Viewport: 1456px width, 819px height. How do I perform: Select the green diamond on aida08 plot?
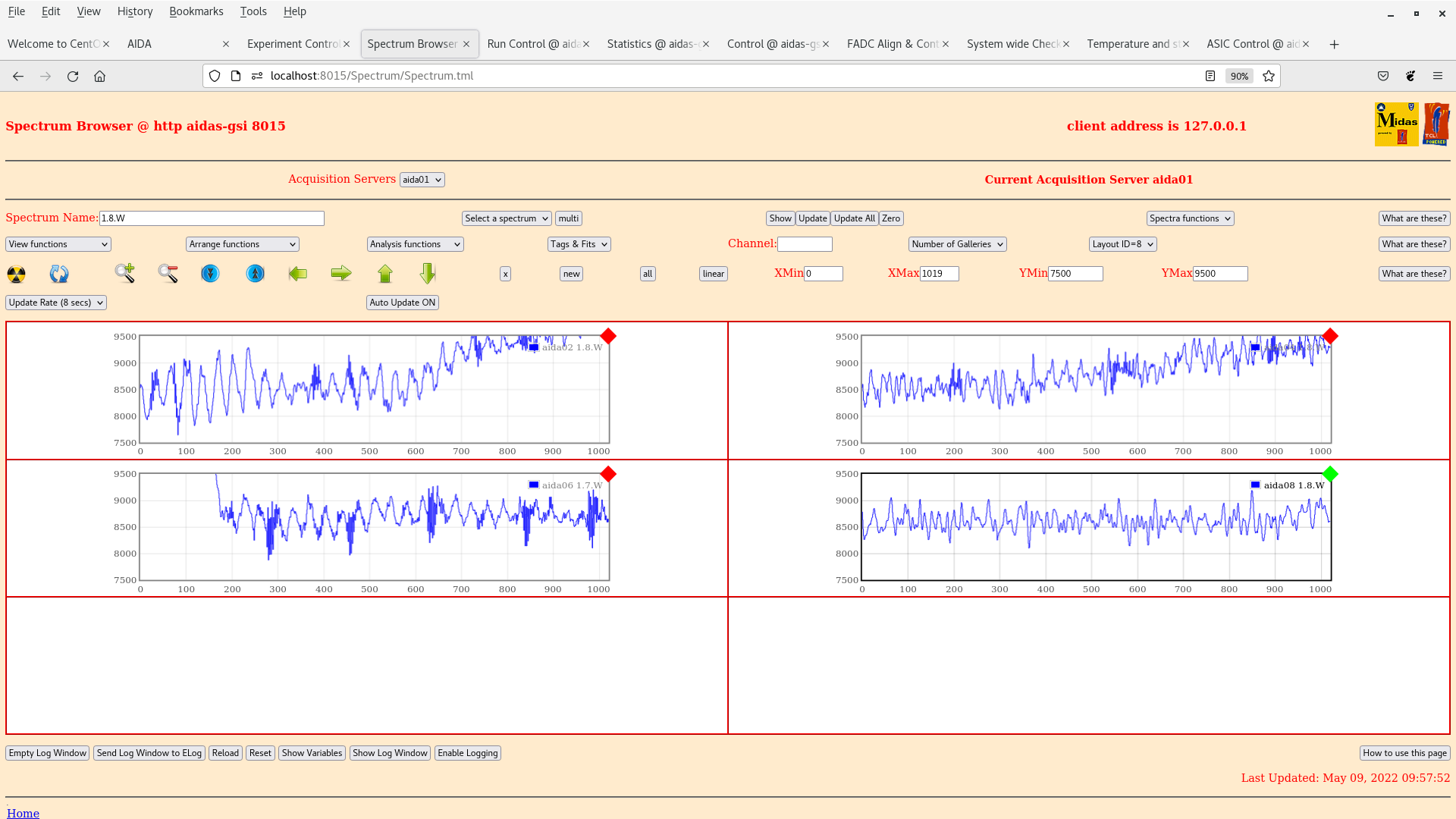coord(1329,475)
